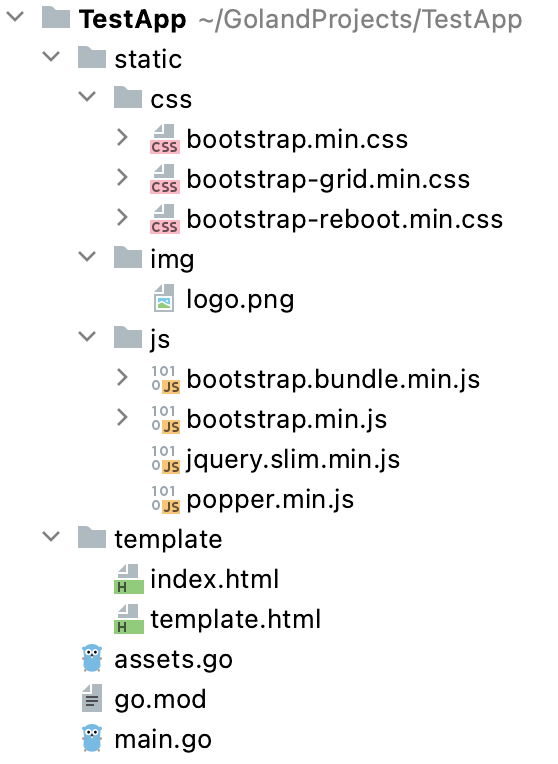This screenshot has width=558, height=764.
Task: Click the text file icon of go.mod
Action: pos(92,698)
